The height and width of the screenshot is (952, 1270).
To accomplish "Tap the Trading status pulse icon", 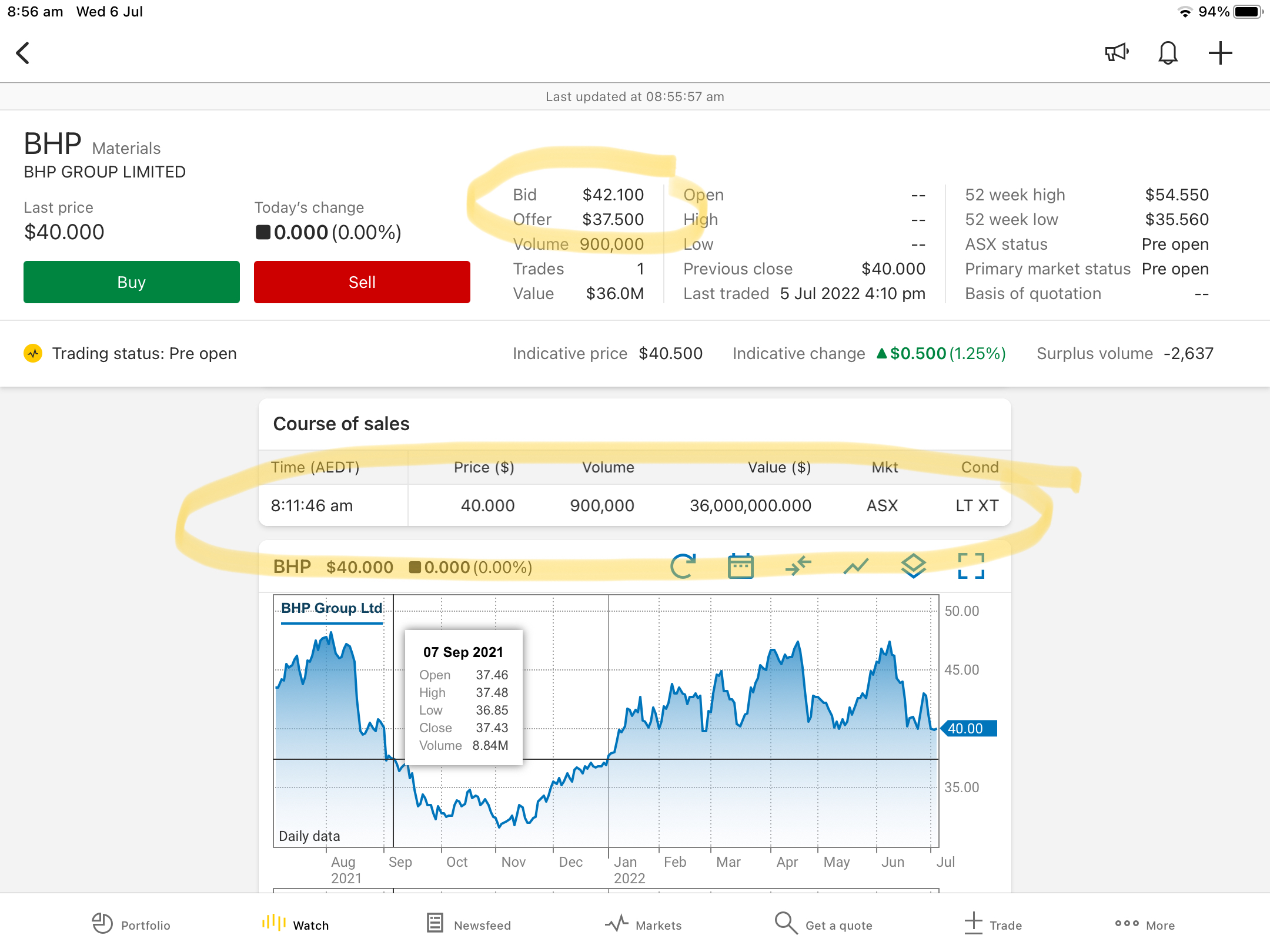I will (33, 353).
